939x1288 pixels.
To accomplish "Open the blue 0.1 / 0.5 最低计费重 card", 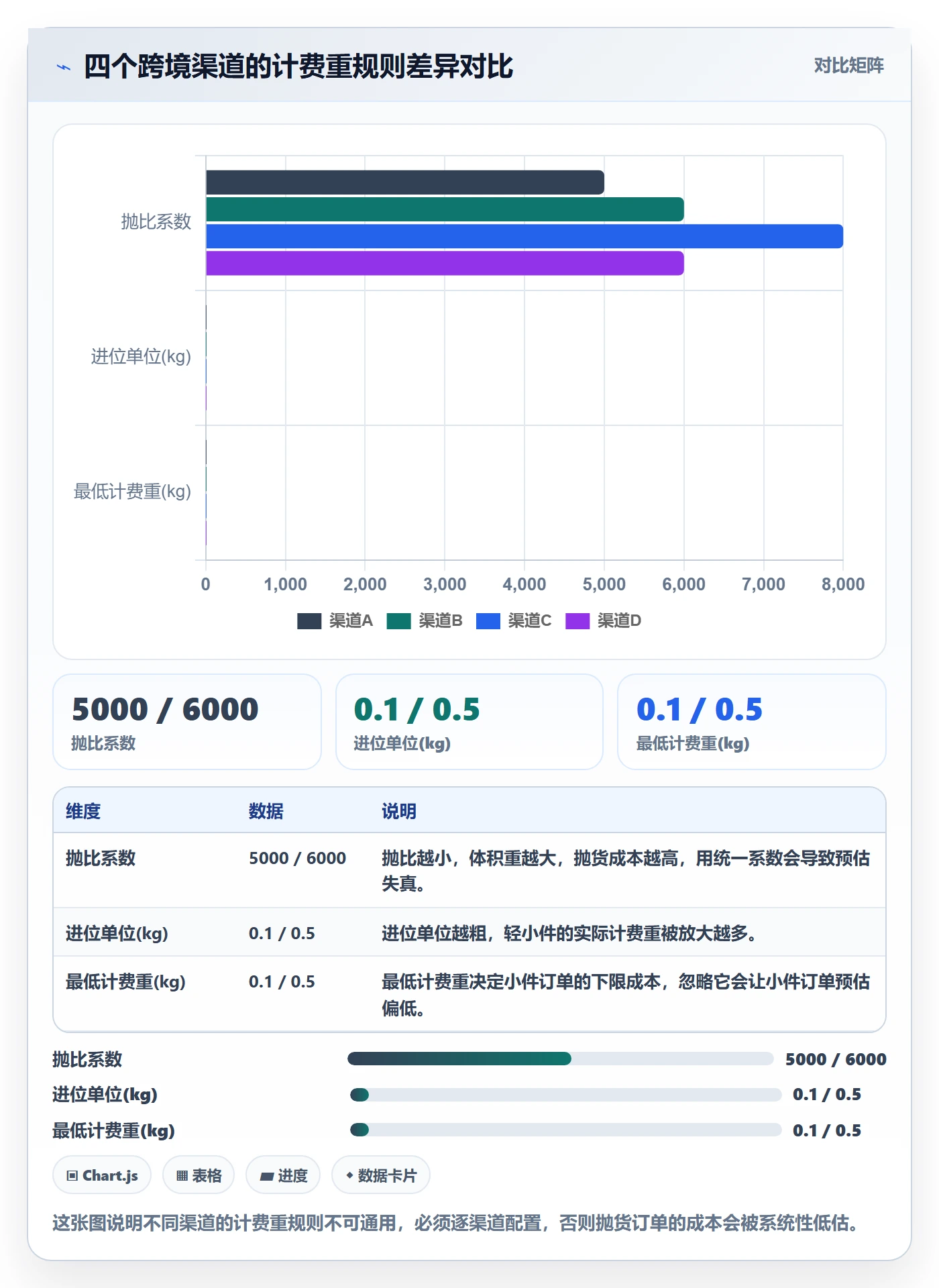I will pos(752,722).
